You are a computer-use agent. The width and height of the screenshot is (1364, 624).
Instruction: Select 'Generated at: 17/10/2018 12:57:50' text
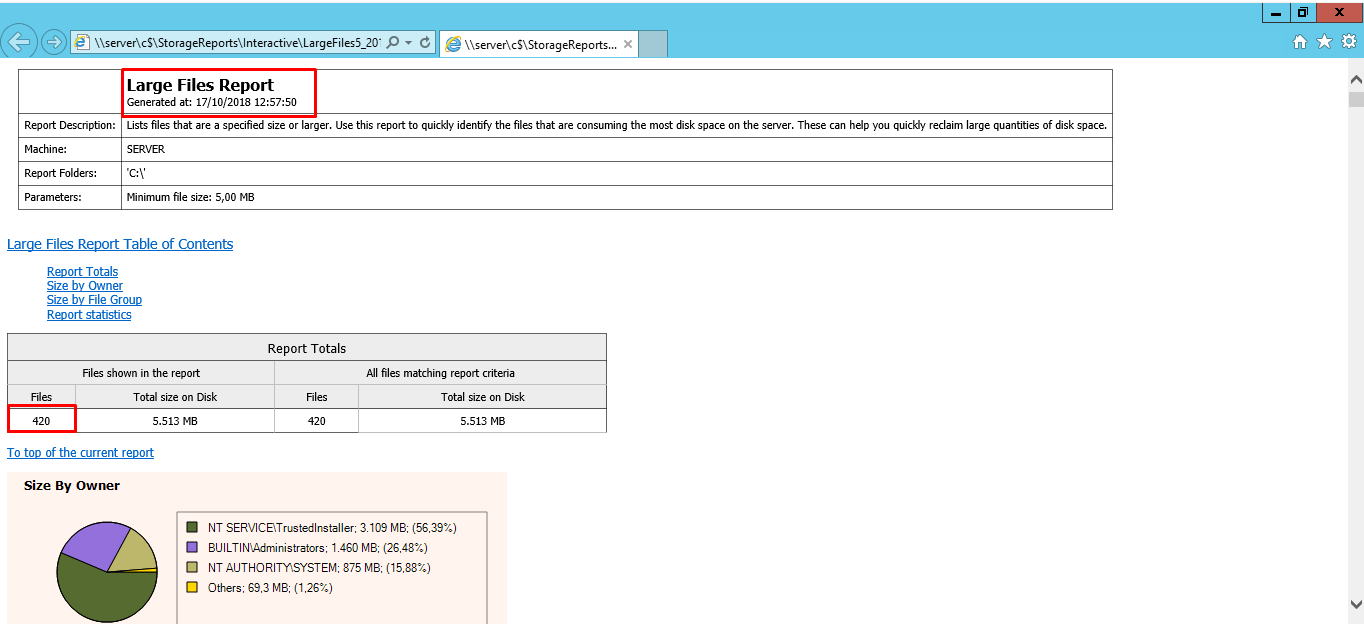click(x=212, y=103)
